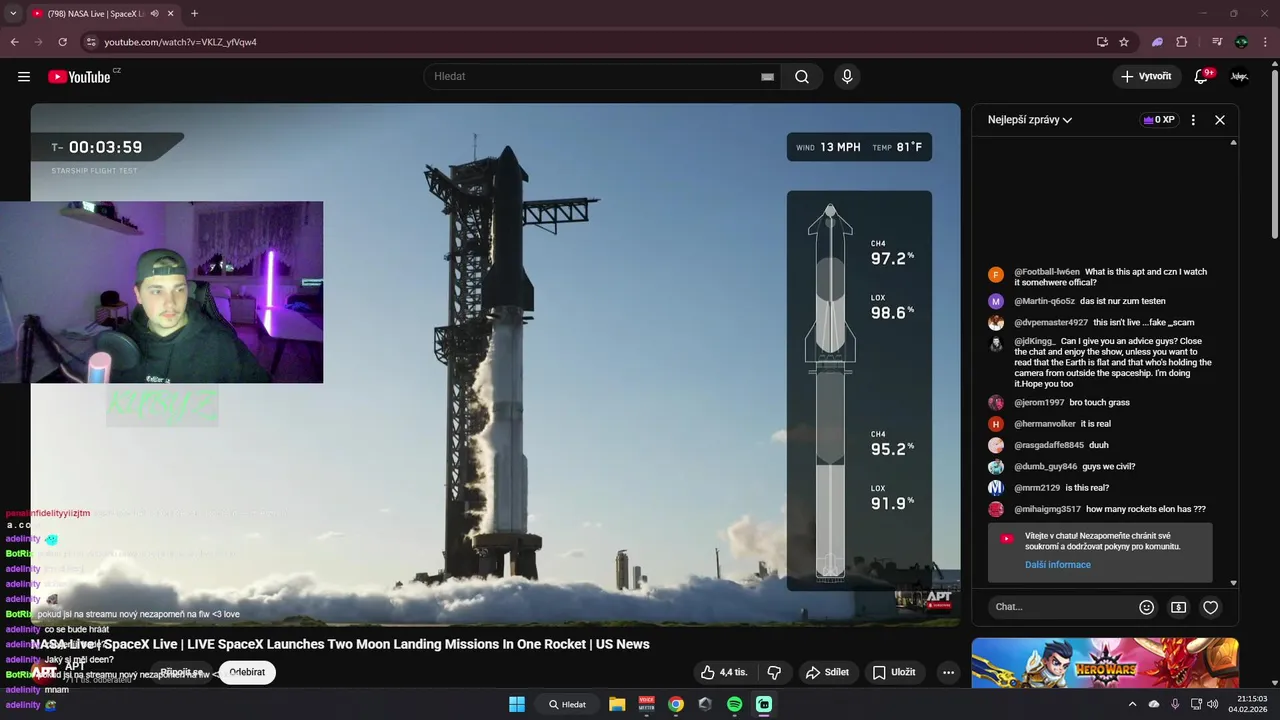The width and height of the screenshot is (1280, 720).
Task: Click the install app icon in address bar
Action: (1102, 42)
